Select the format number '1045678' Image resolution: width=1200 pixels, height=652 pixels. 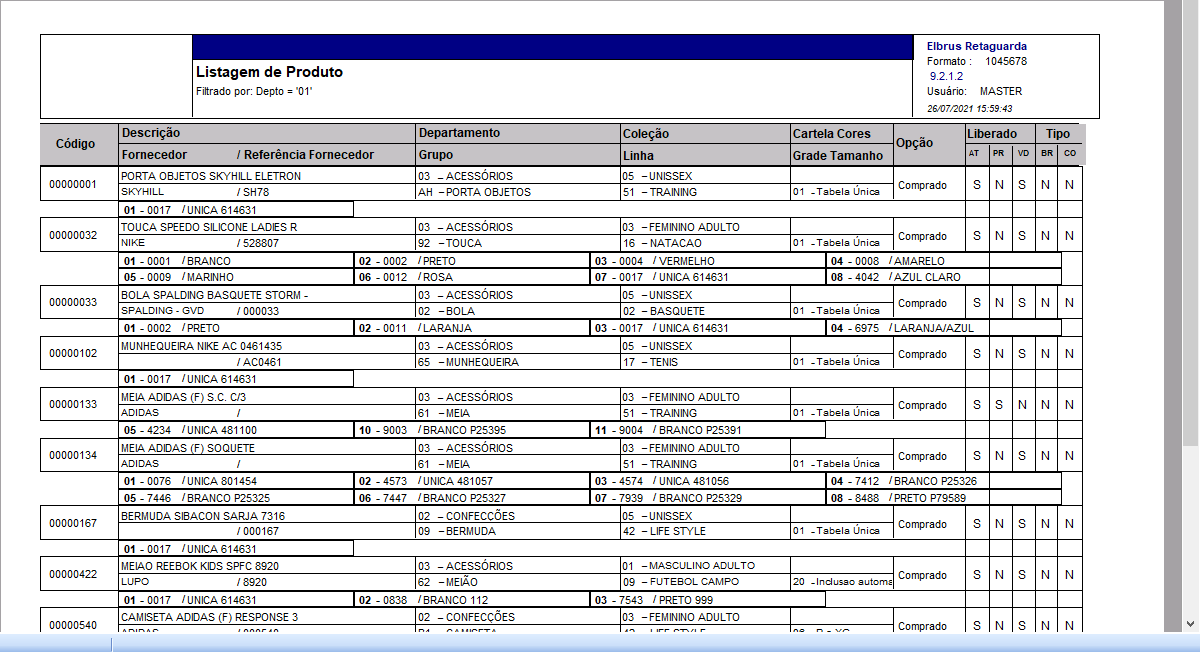click(x=1006, y=61)
